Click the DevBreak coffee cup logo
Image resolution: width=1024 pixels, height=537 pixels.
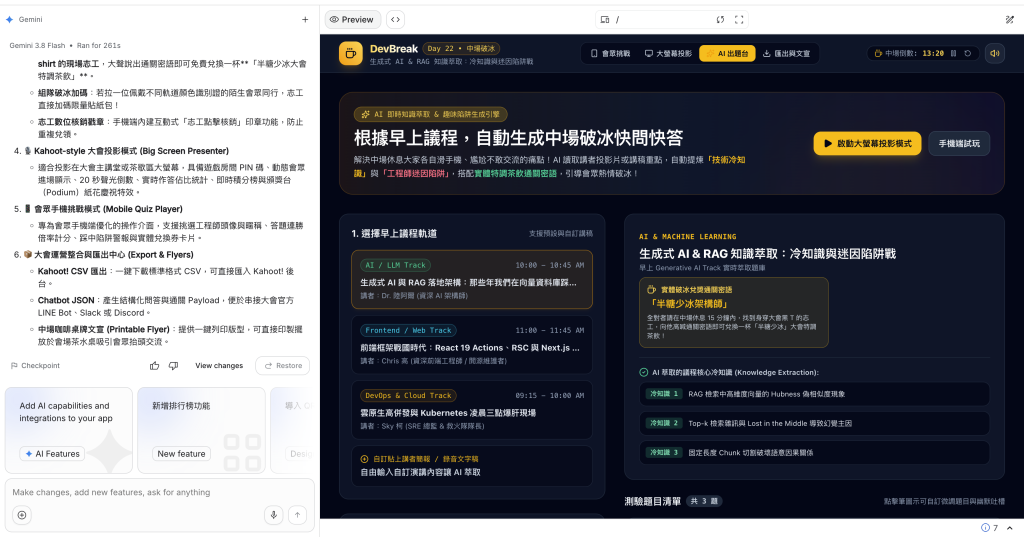(x=351, y=53)
